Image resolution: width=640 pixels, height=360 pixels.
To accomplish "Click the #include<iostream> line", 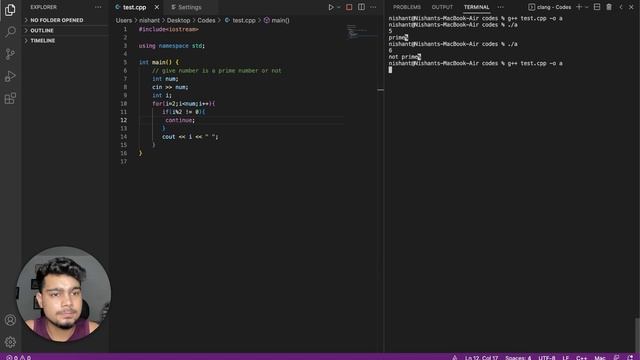I will (x=169, y=29).
